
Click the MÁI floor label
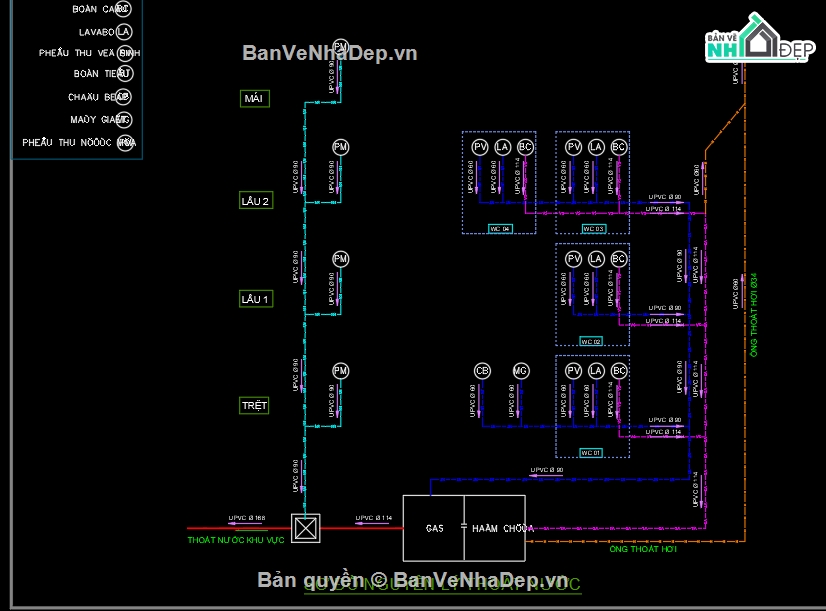[x=254, y=98]
